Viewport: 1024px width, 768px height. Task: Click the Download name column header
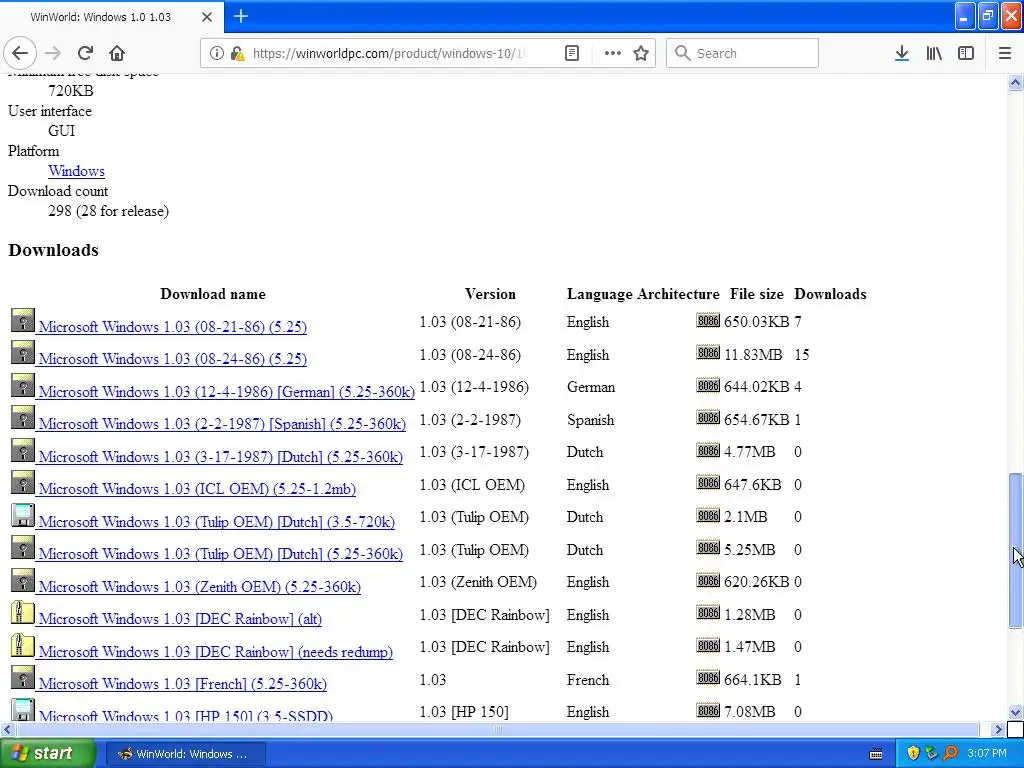(x=213, y=294)
